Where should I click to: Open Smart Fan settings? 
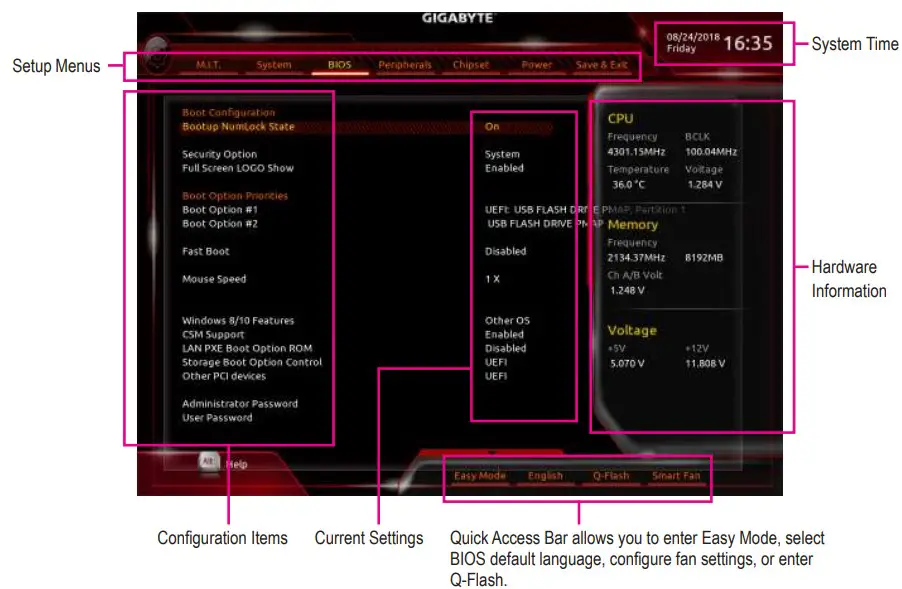[x=676, y=476]
